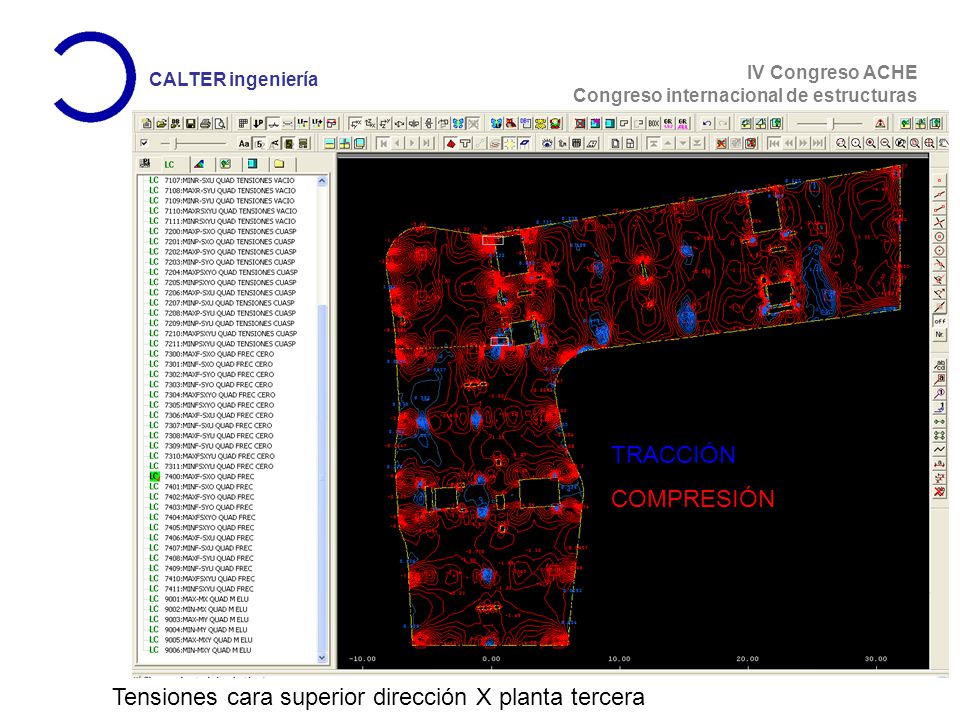The width and height of the screenshot is (960, 720).
Task: Select load case 7400:MAXF-SXO QUAD FREC
Action: (x=202, y=476)
